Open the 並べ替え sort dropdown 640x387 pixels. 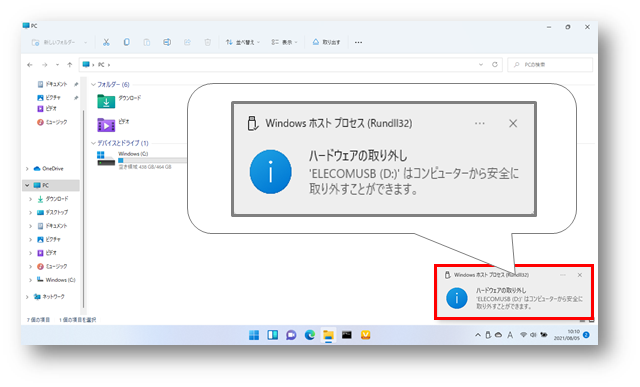243,42
